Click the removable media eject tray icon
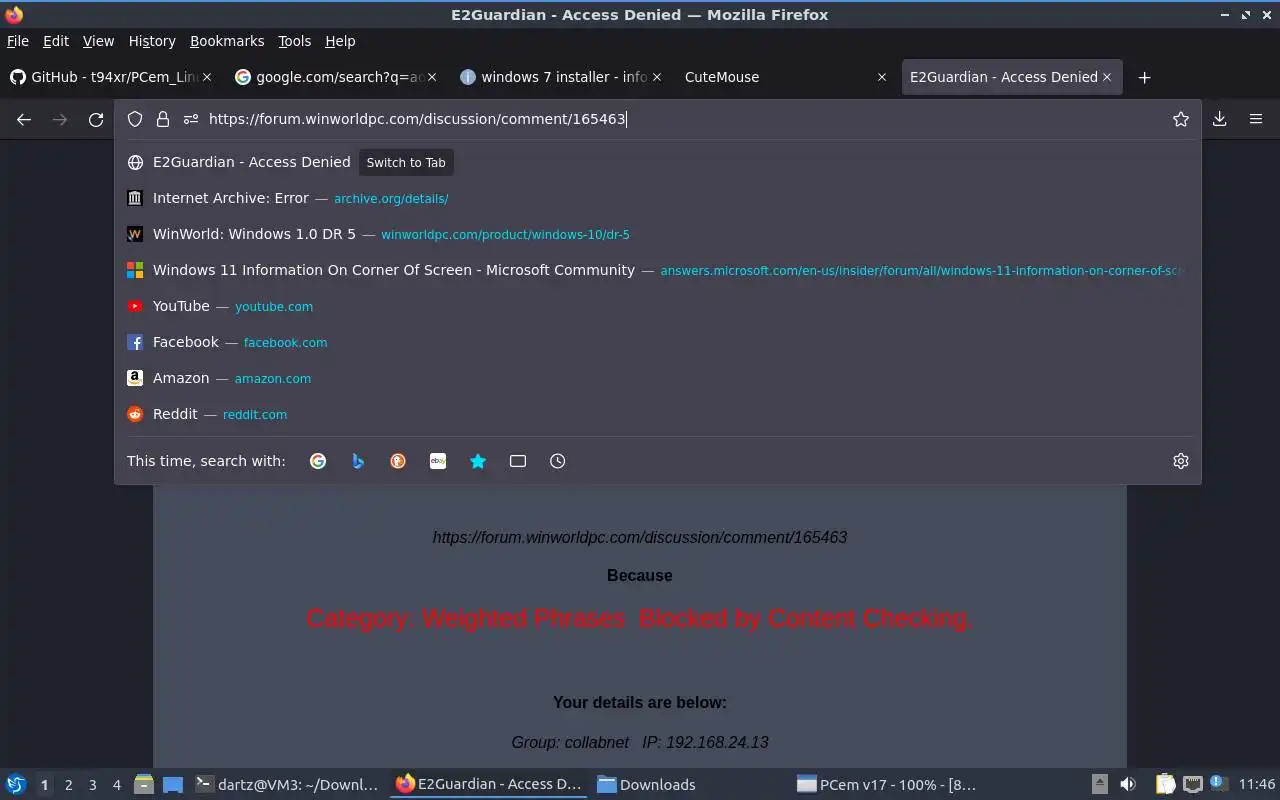The width and height of the screenshot is (1280, 800). tap(1099, 785)
